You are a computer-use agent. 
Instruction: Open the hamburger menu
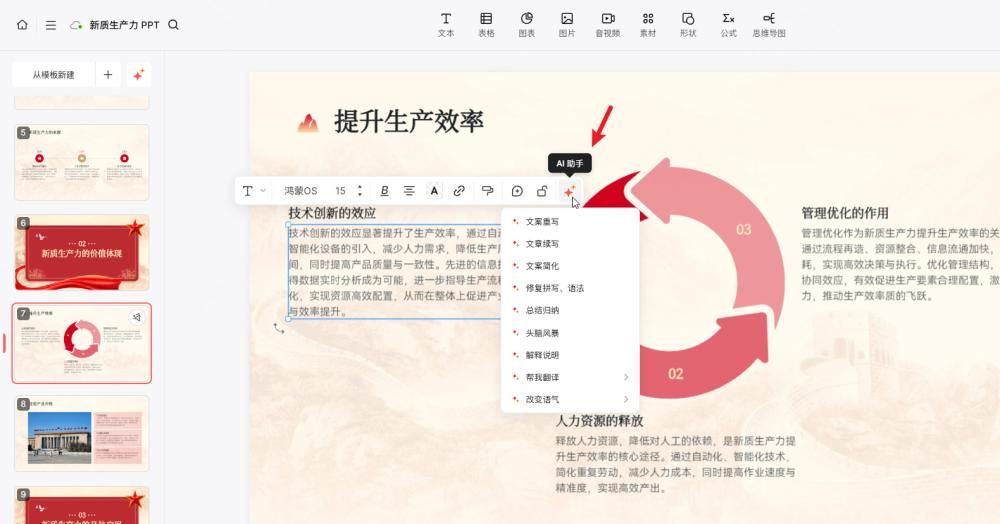click(50, 25)
